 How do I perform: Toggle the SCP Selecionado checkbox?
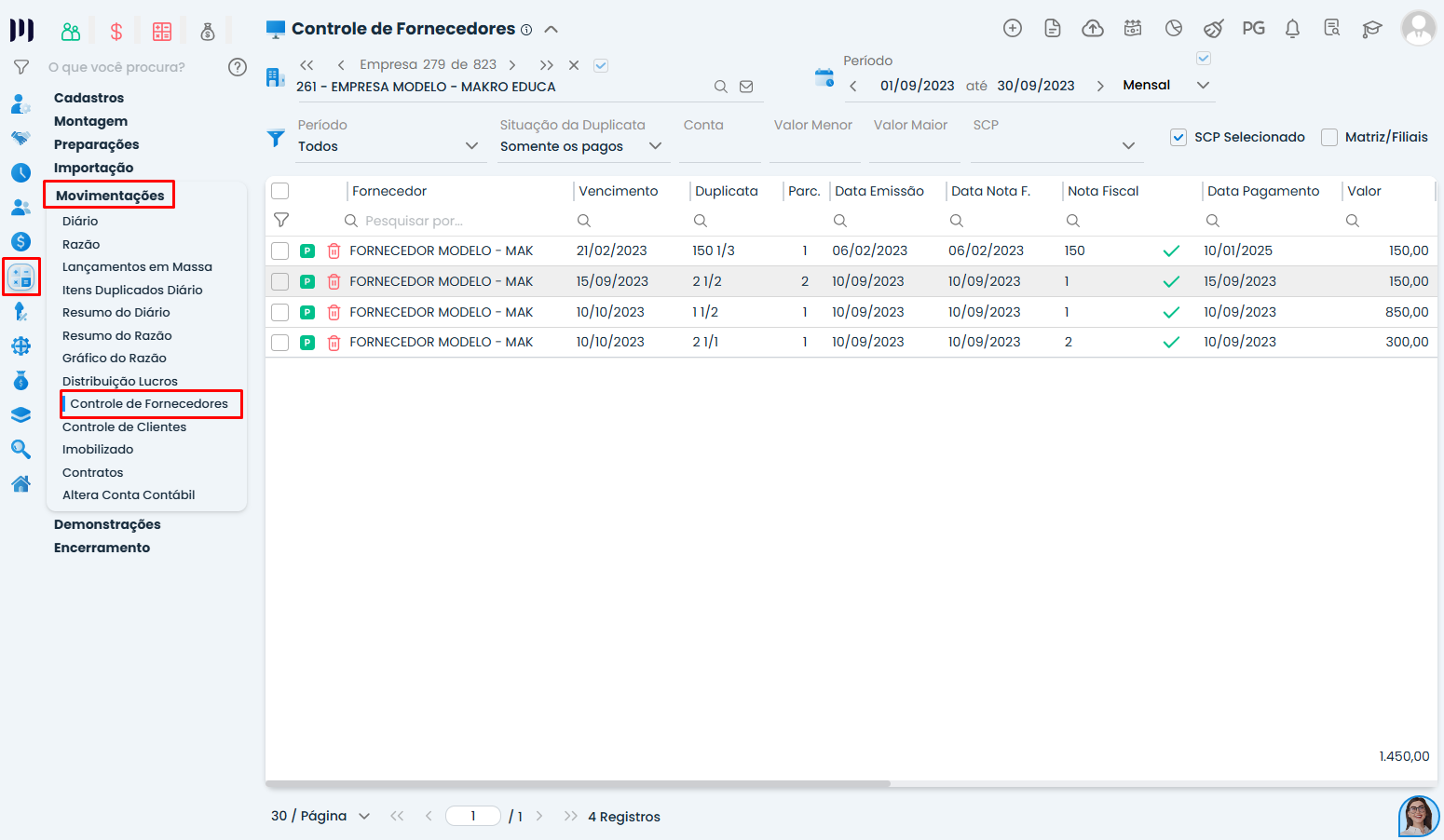(1178, 138)
